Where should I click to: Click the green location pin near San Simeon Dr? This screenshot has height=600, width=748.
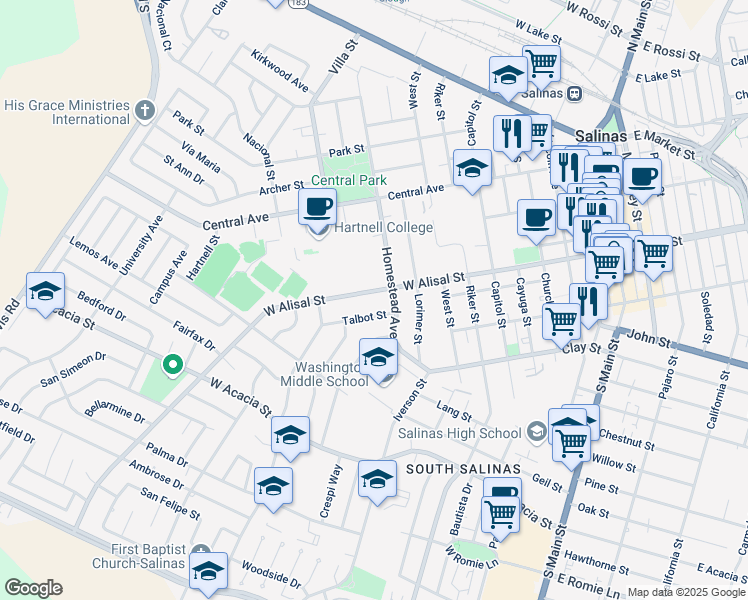point(173,366)
